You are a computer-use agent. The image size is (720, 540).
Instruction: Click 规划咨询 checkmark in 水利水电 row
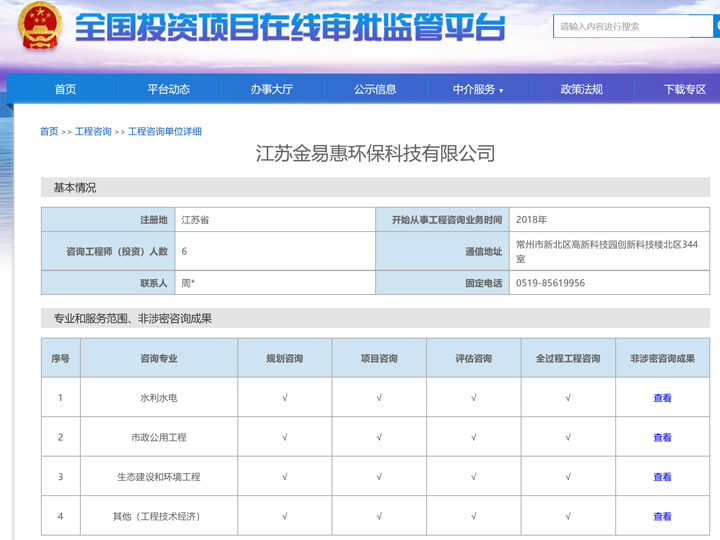285,398
